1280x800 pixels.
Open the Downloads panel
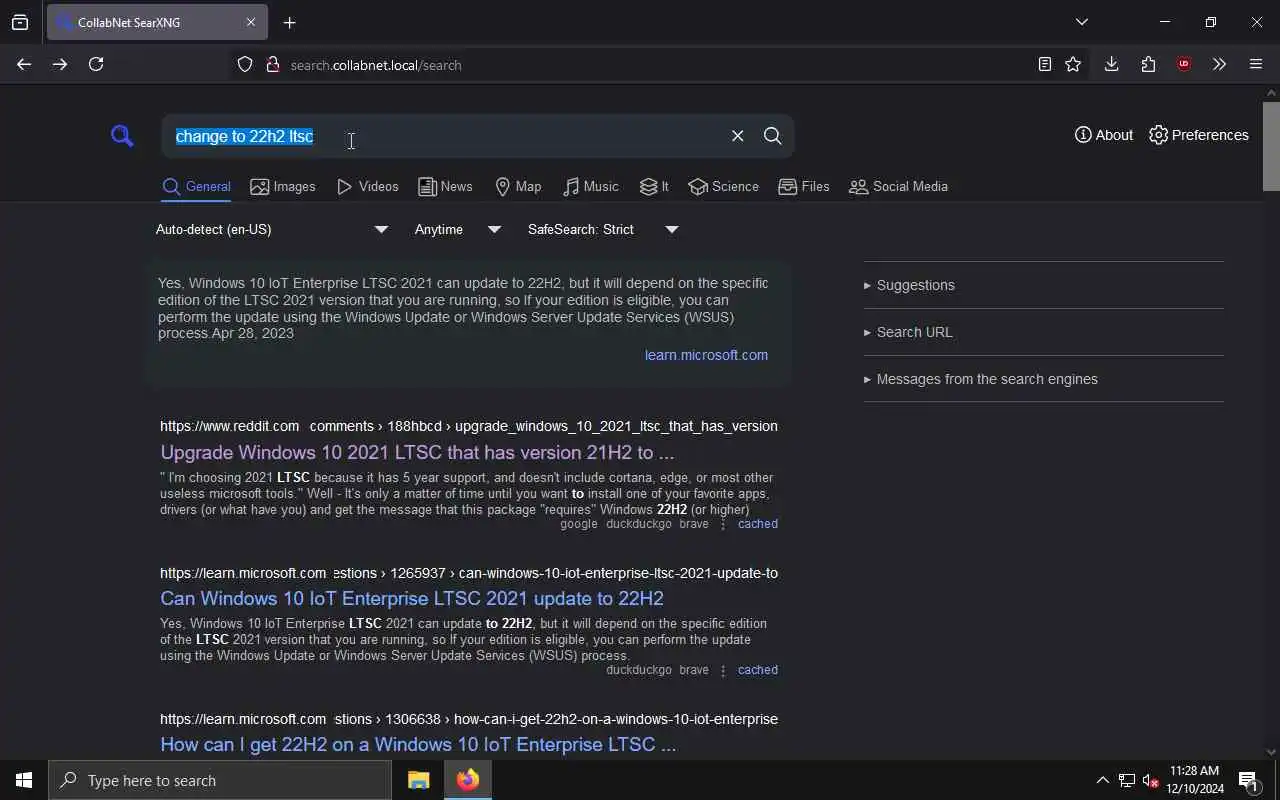coord(1111,64)
